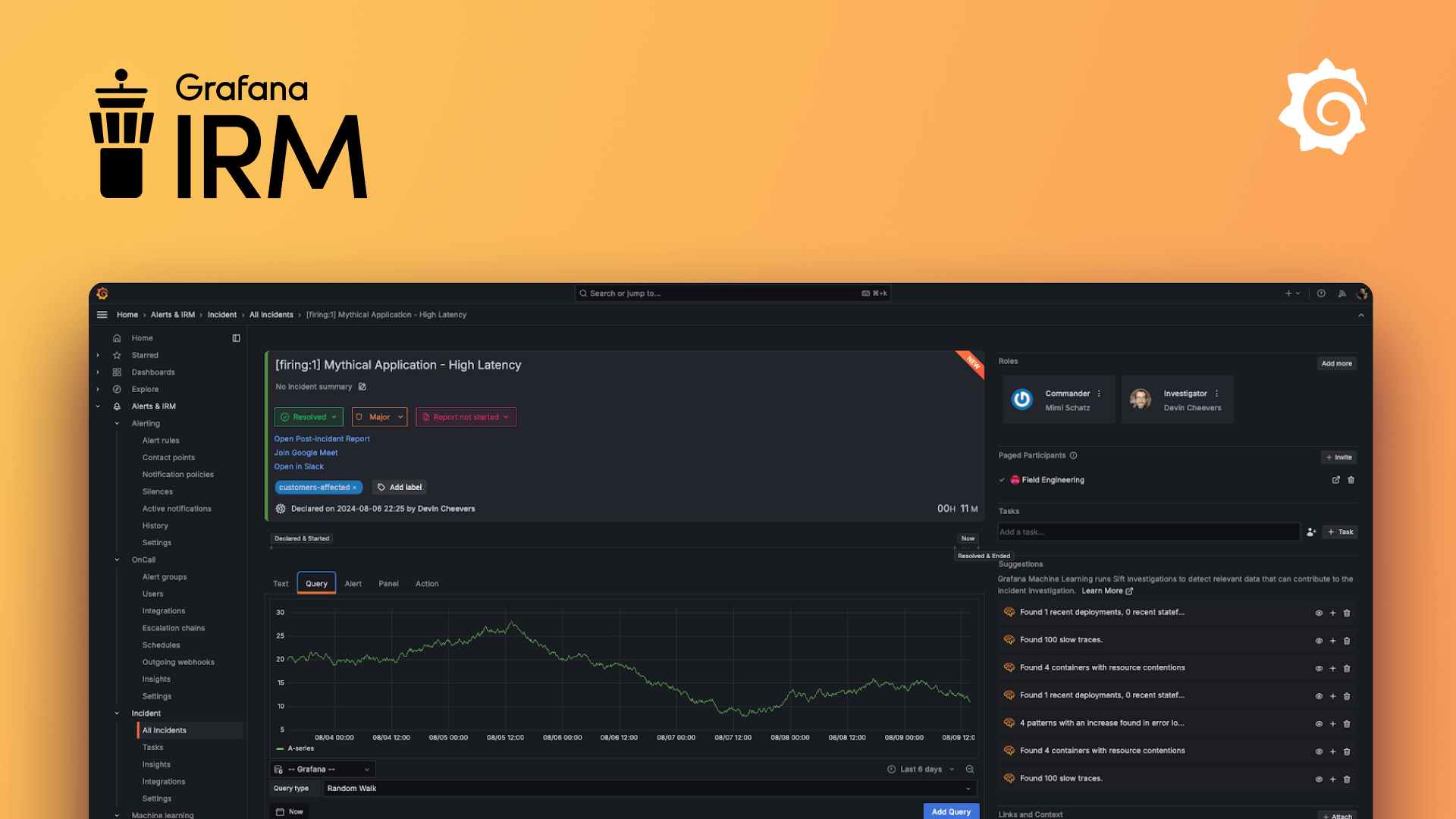The width and height of the screenshot is (1456, 819).
Task: Toggle the Field Engineering participant checkmark
Action: coord(1002,479)
